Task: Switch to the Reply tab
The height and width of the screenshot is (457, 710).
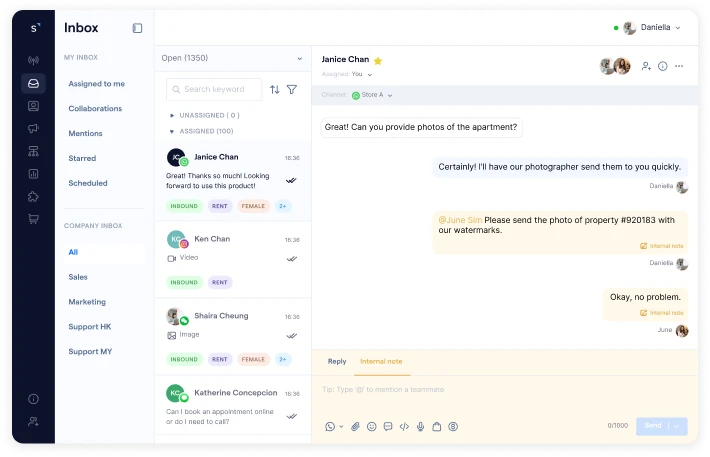Action: (337, 361)
